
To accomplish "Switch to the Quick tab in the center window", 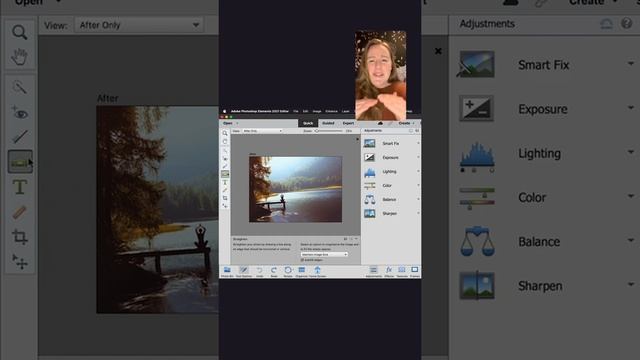I will click(308, 123).
